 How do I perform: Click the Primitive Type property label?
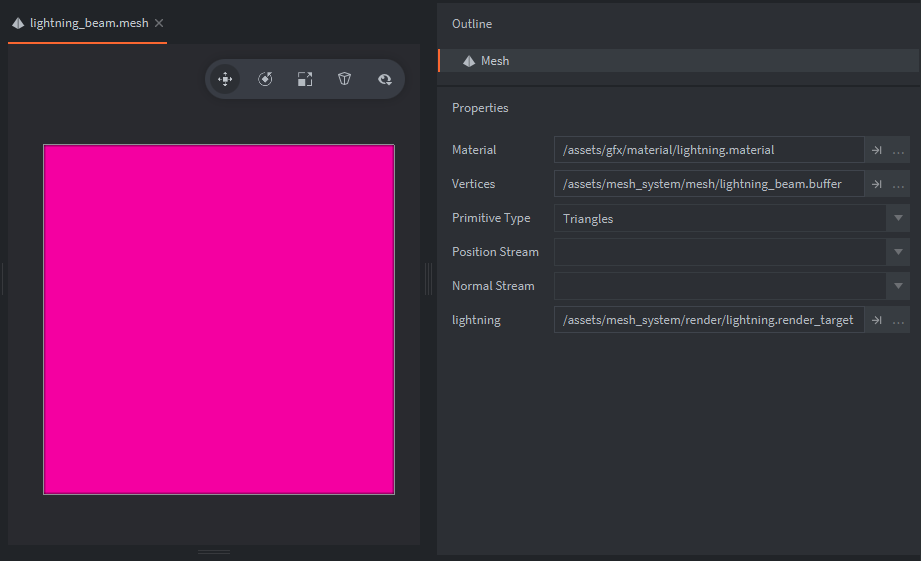[491, 218]
